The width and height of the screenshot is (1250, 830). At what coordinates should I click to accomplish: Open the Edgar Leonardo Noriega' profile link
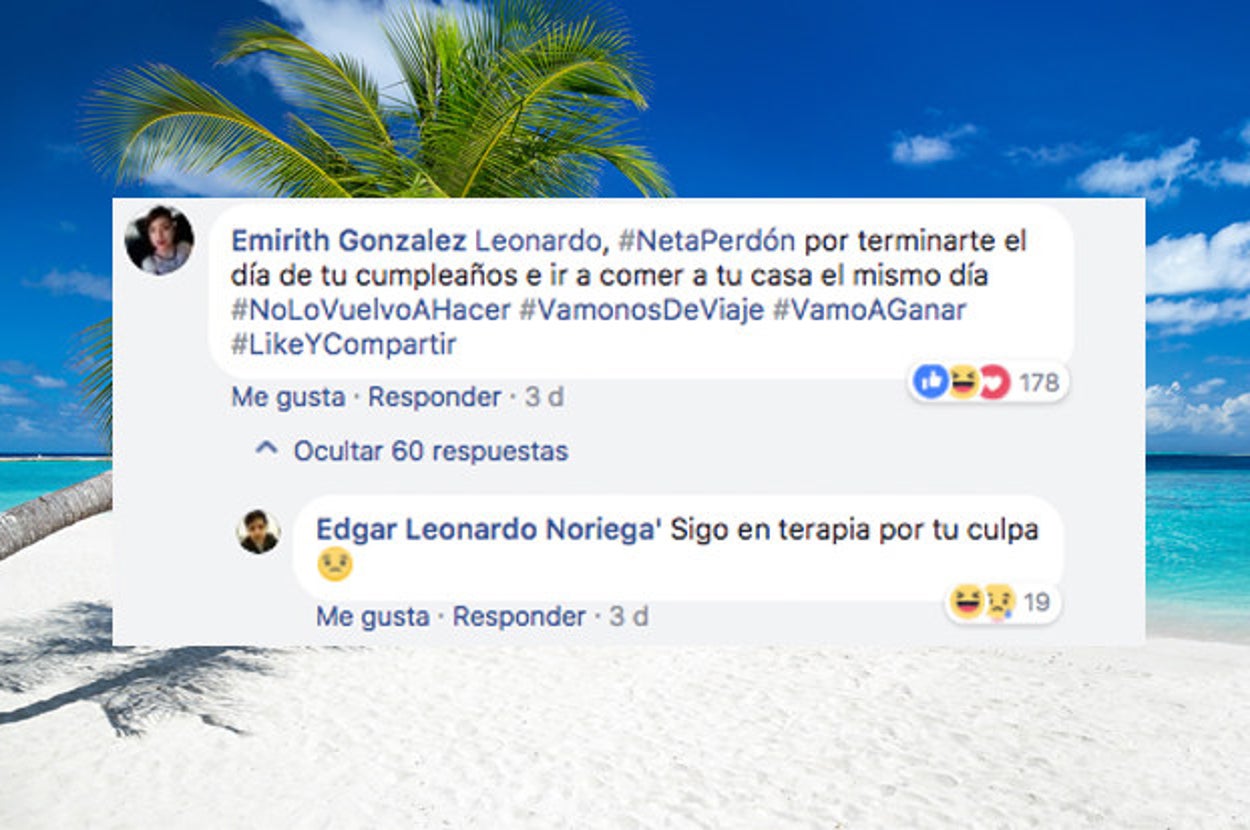pos(489,530)
